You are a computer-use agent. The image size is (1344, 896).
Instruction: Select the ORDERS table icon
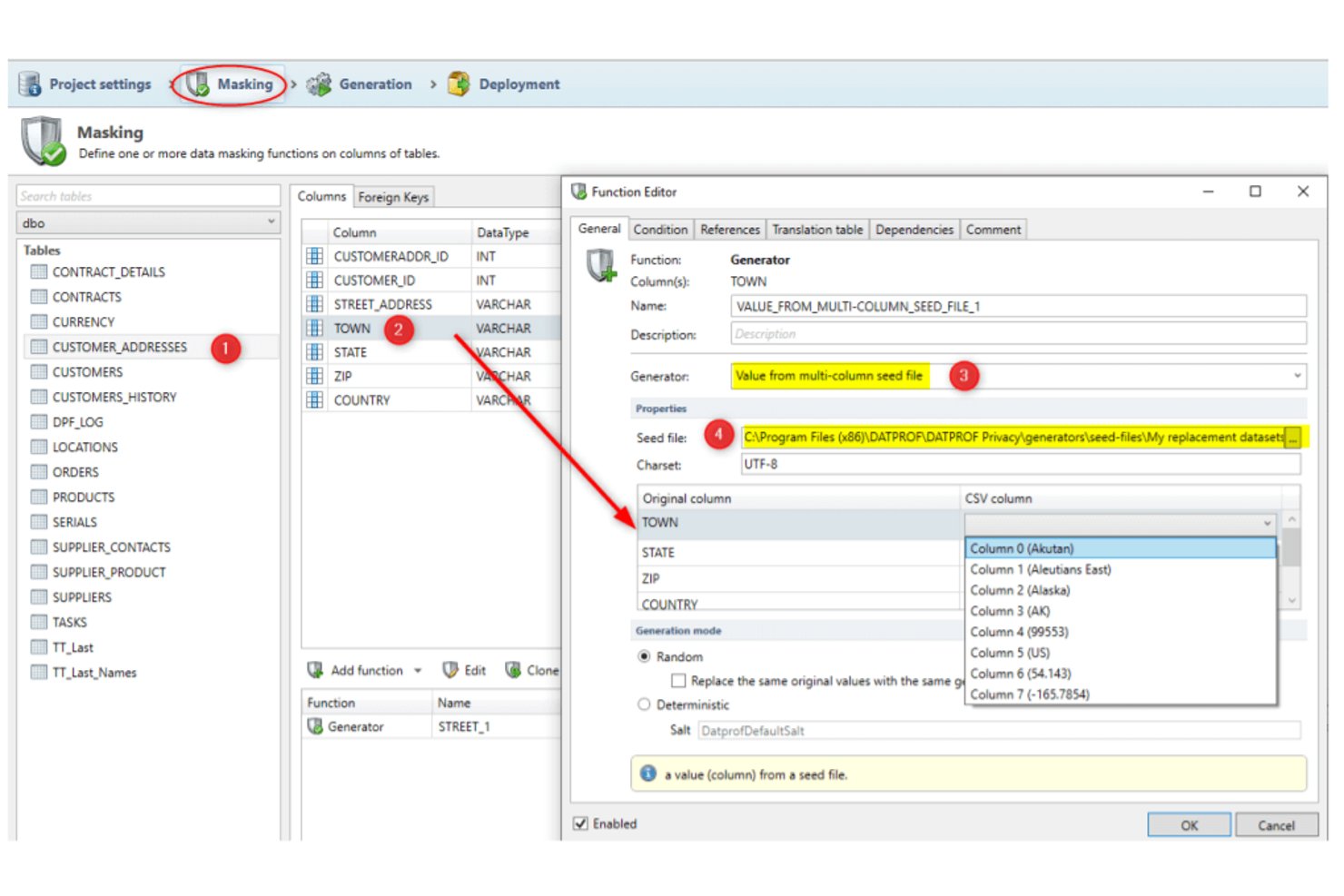39,471
